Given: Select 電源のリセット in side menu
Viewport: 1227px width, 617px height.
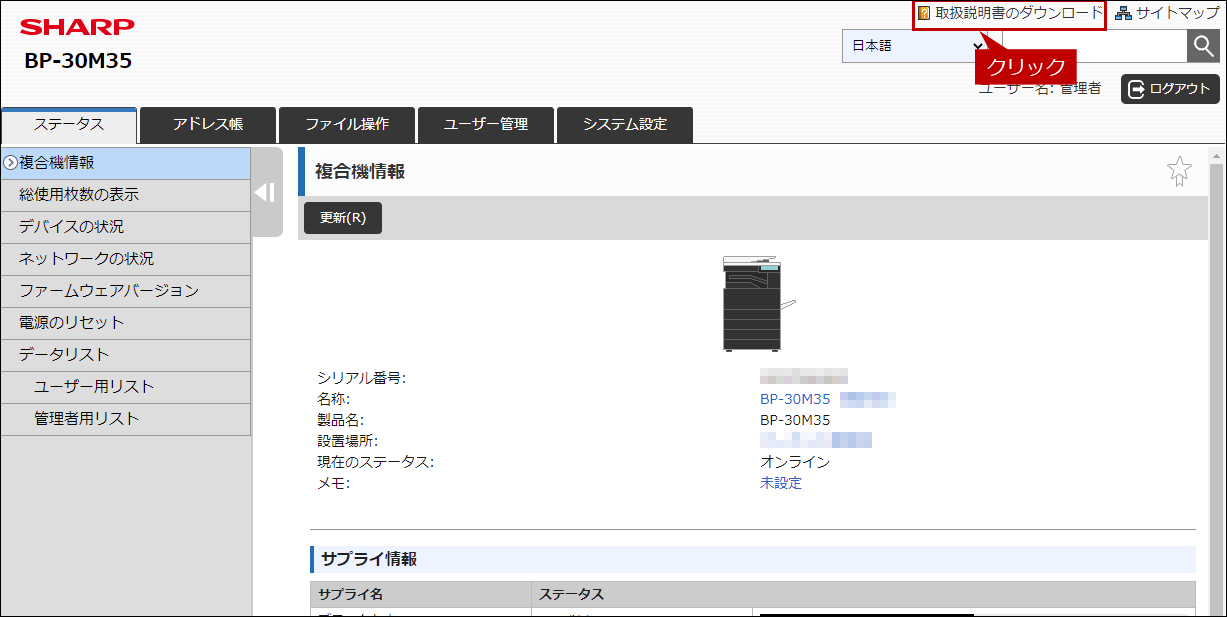Looking at the screenshot, I should point(125,323).
